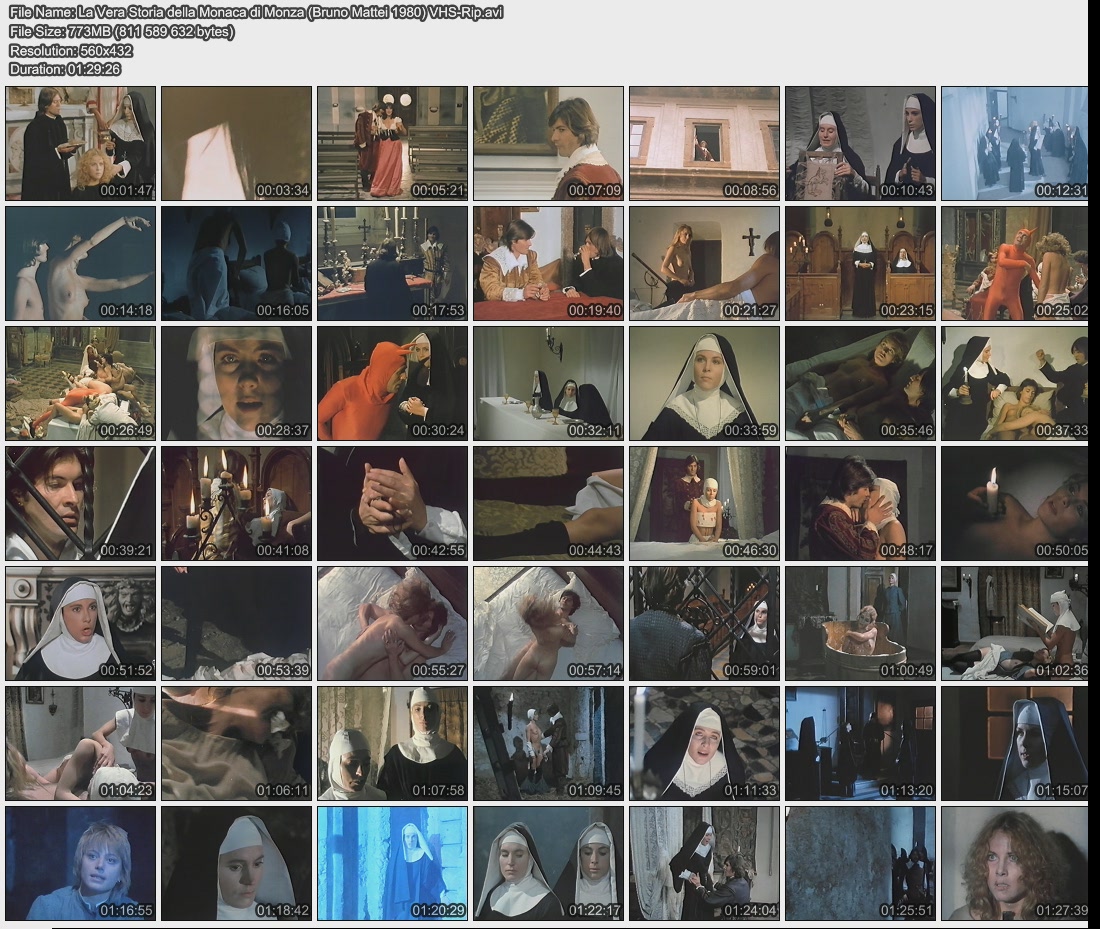This screenshot has height=929, width=1100.
Task: Click the File Name text line
Action: [256, 12]
